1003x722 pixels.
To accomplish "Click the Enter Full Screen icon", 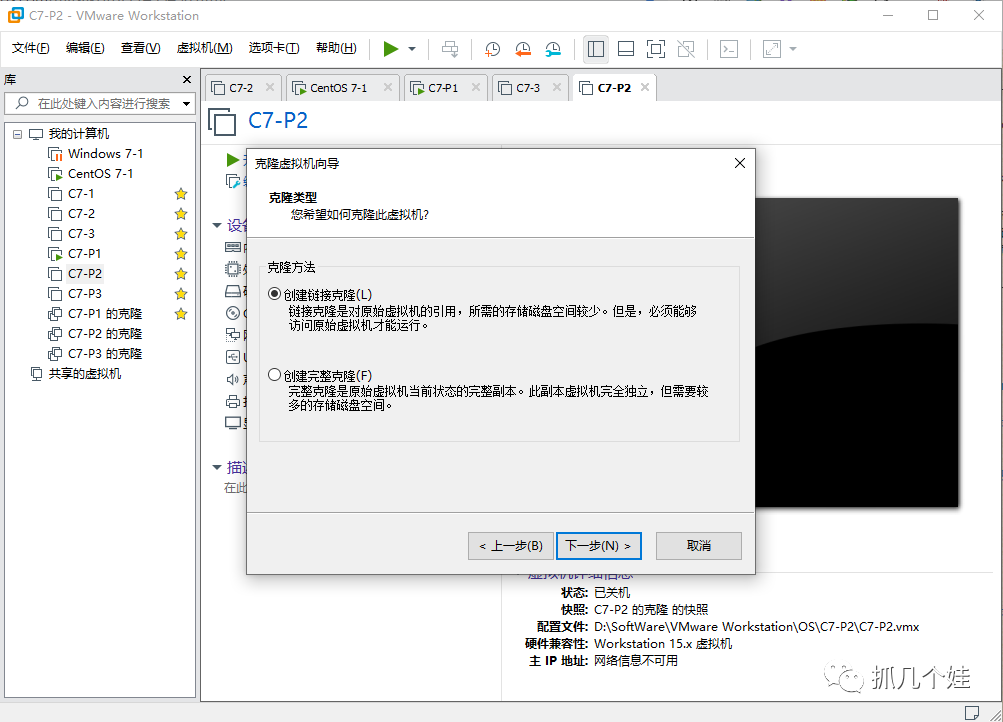I will (x=656, y=49).
